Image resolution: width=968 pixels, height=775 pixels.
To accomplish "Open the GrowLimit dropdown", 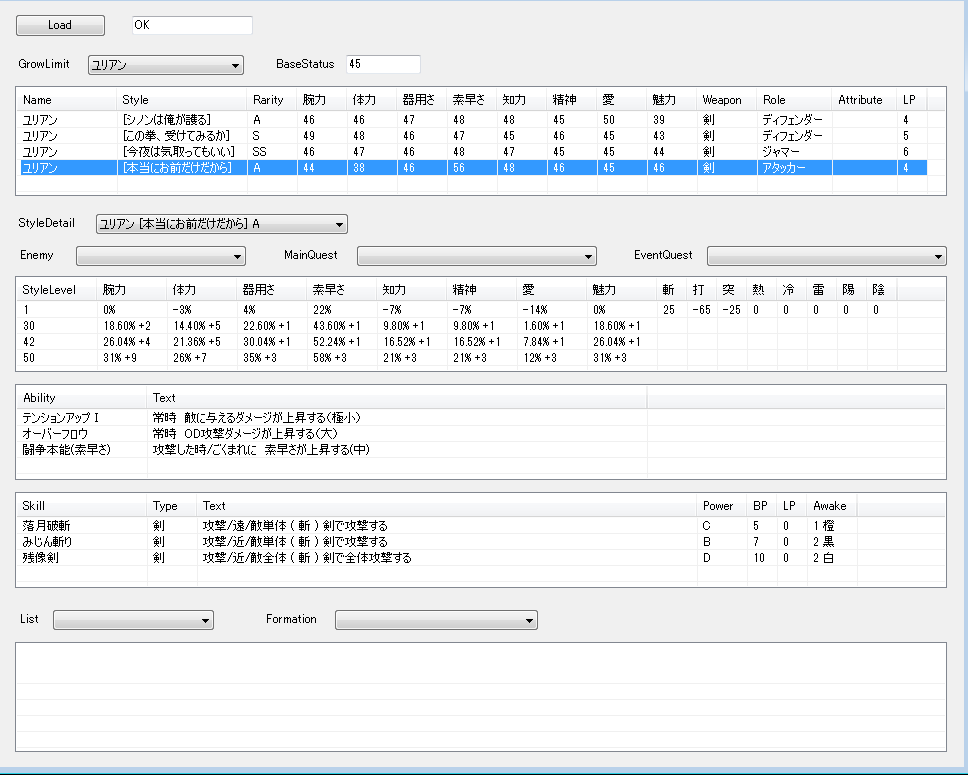I will click(x=166, y=65).
